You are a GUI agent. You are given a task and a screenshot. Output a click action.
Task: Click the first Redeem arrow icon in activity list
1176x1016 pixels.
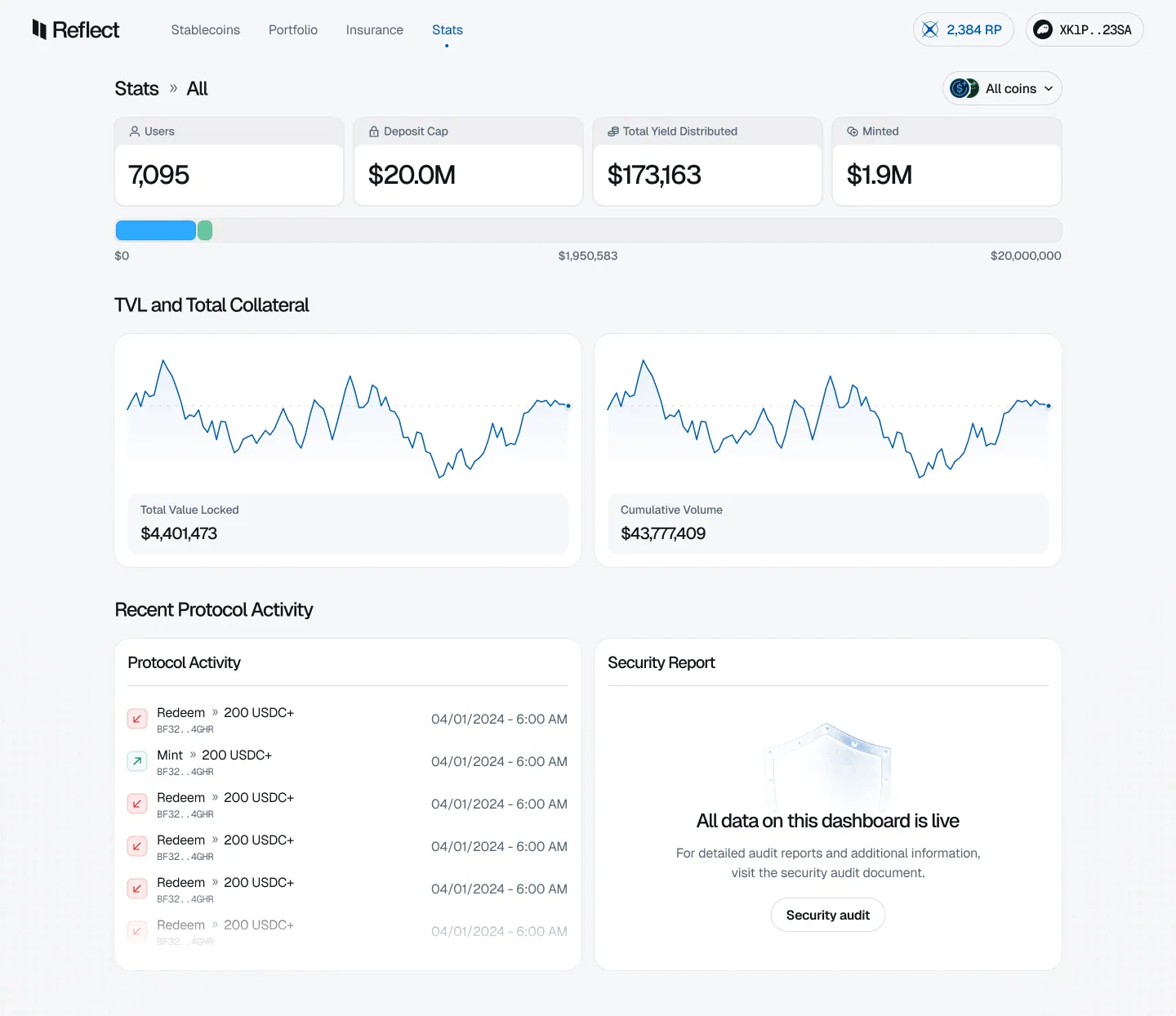(x=137, y=719)
